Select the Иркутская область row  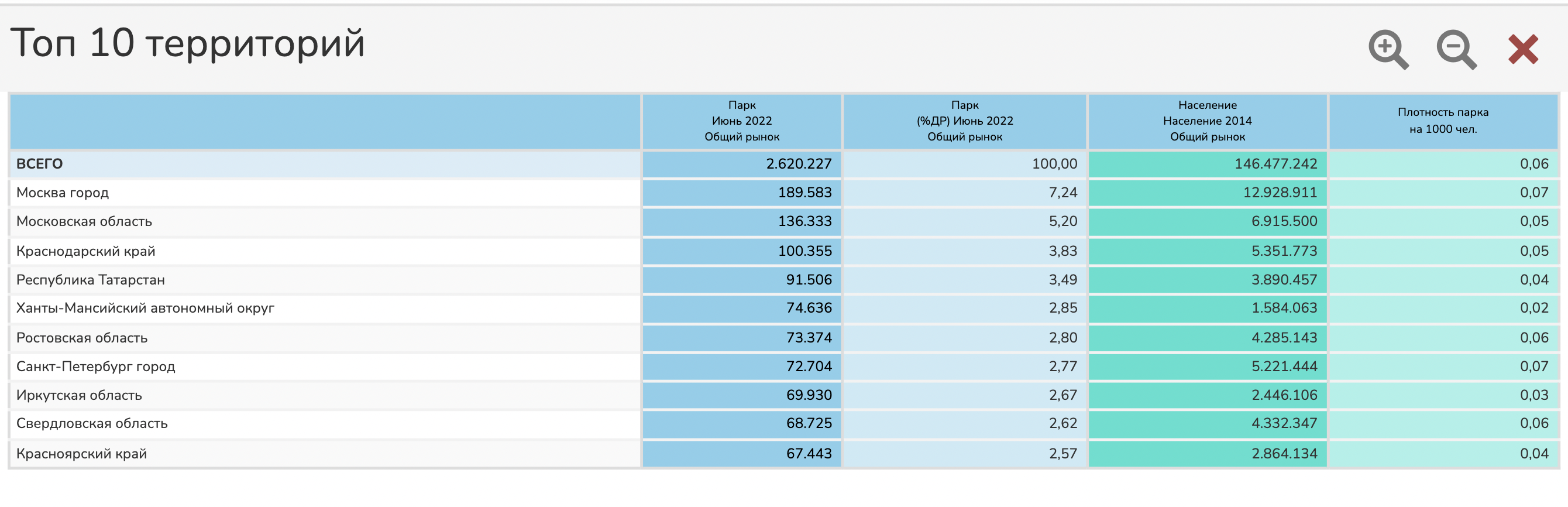point(79,395)
